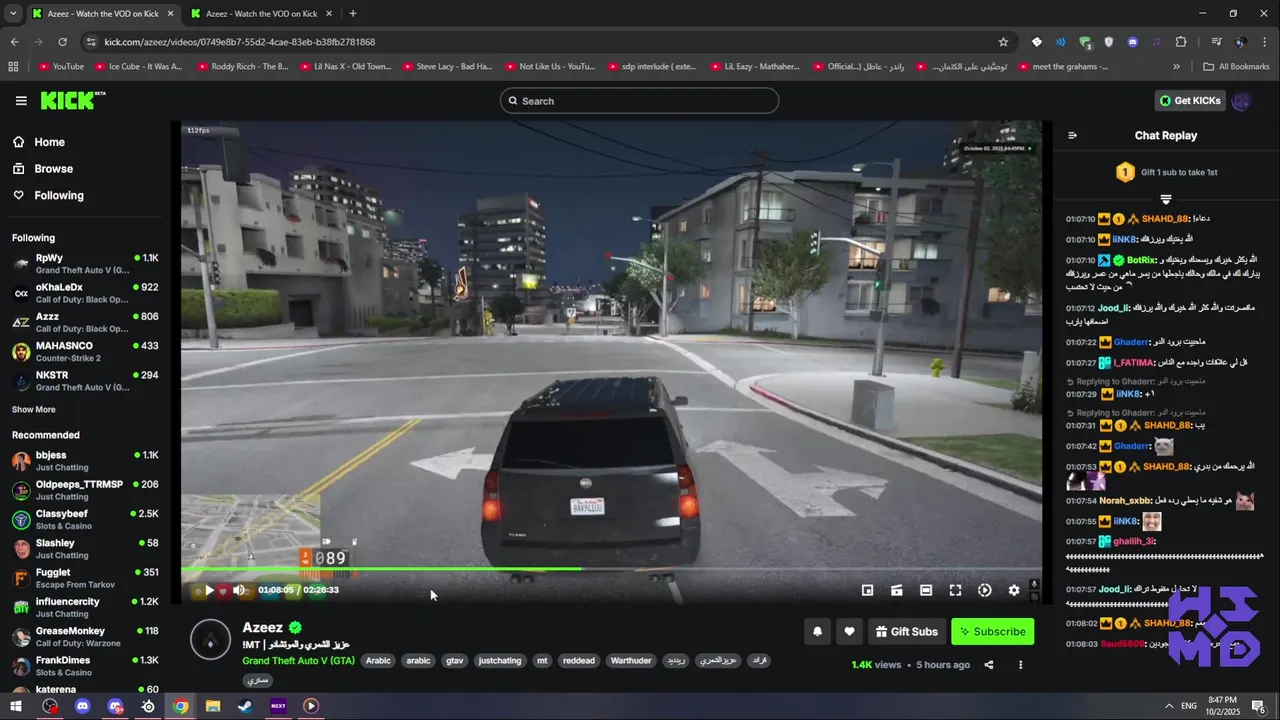
Task: Open playback speed control in player
Action: (985, 590)
